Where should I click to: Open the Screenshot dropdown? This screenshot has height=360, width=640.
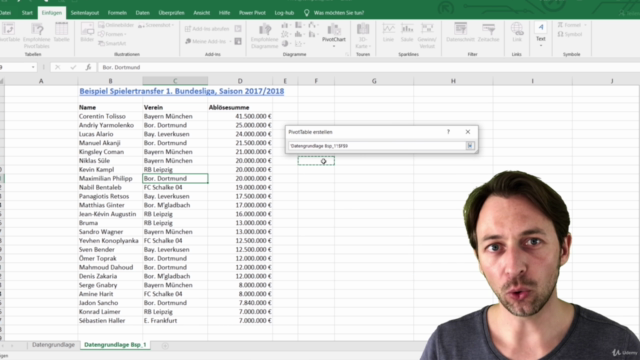pyautogui.click(x=156, y=25)
